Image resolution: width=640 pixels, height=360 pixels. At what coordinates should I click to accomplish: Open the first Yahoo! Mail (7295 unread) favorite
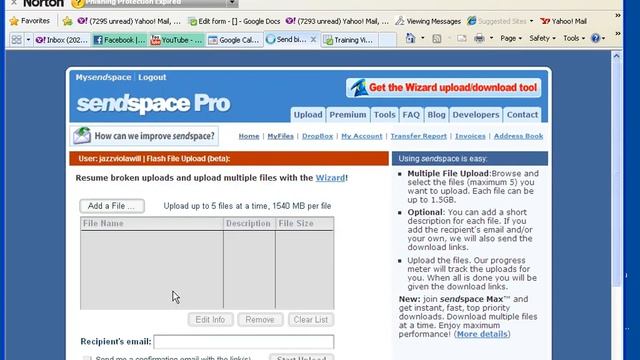tap(129, 21)
